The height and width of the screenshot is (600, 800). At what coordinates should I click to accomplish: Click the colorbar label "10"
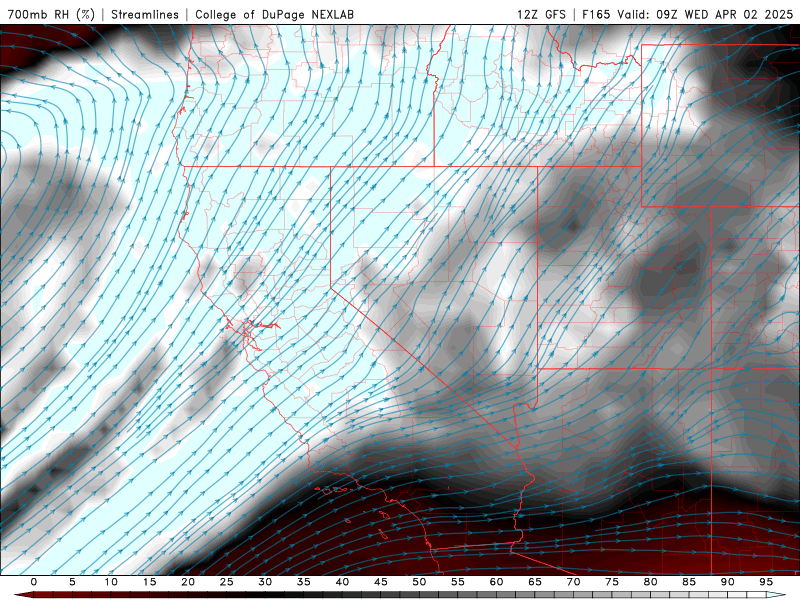[x=111, y=582]
